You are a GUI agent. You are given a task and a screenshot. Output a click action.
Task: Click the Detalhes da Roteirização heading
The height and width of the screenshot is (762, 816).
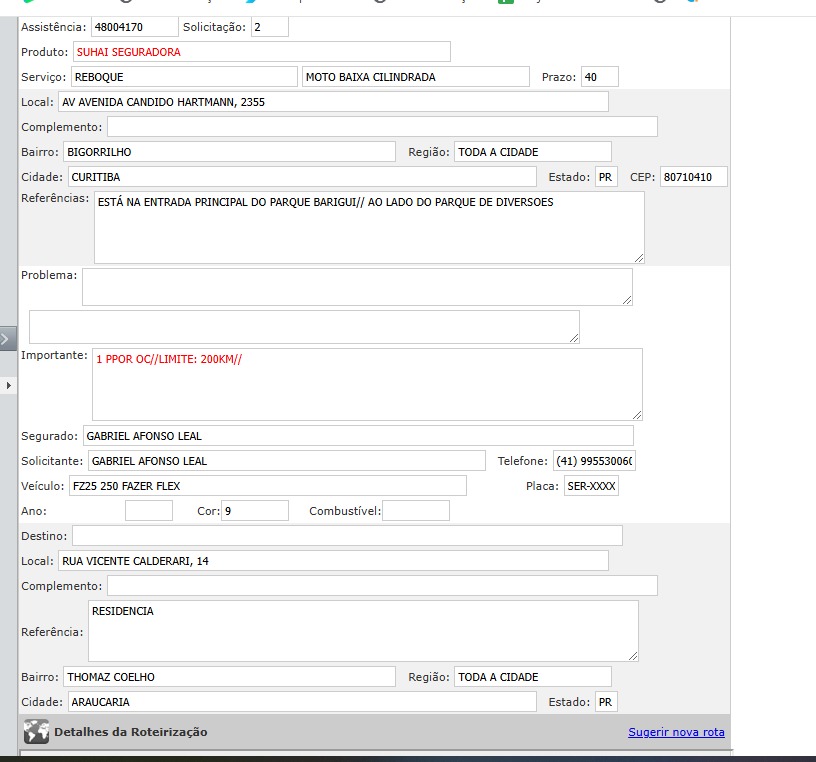[x=131, y=732]
